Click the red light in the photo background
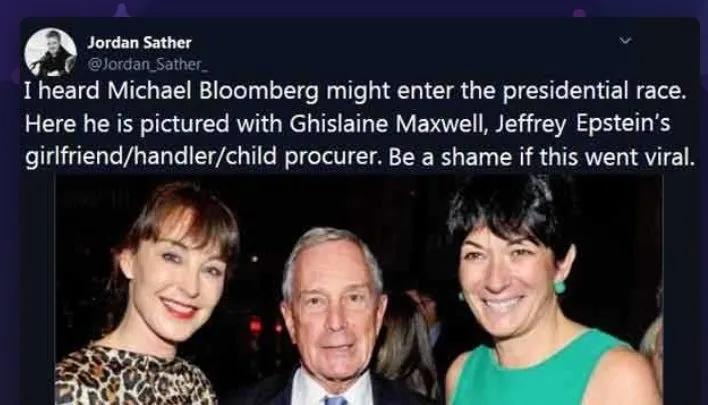This screenshot has width=708, height=405. click(256, 325)
